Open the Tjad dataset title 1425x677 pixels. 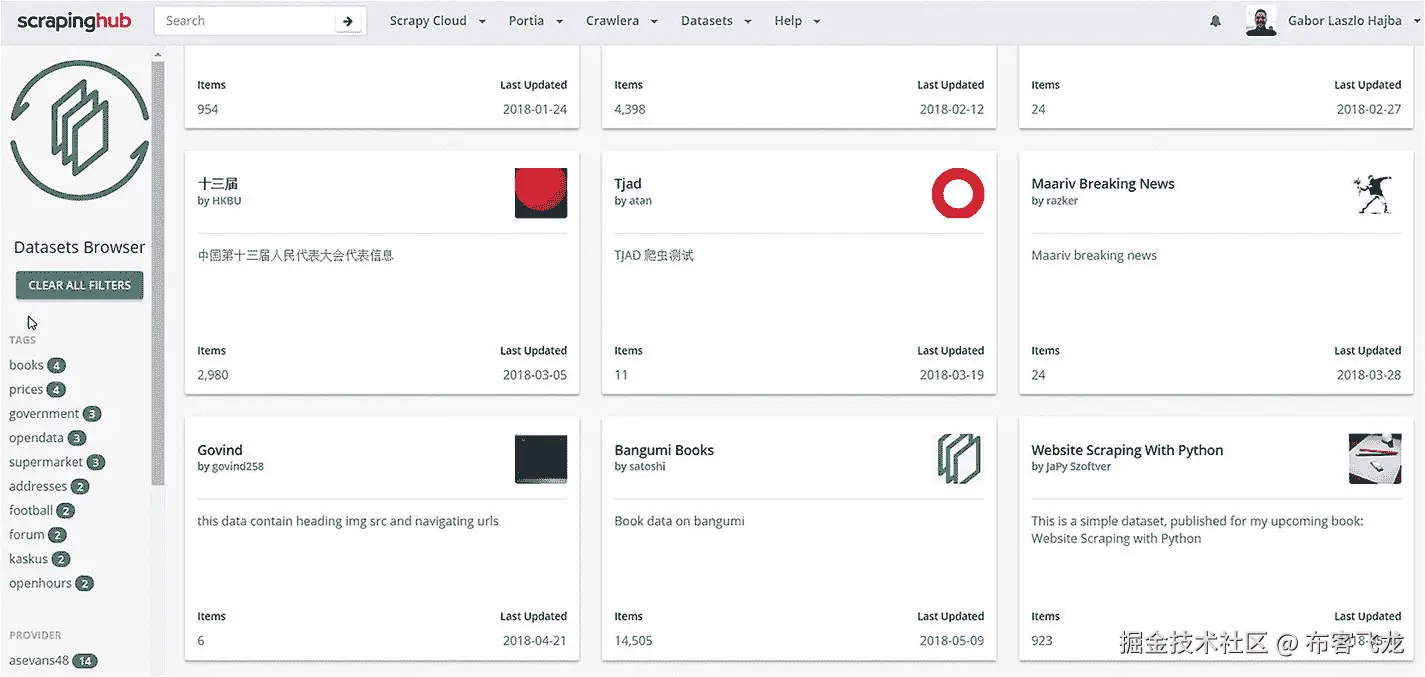pos(628,184)
